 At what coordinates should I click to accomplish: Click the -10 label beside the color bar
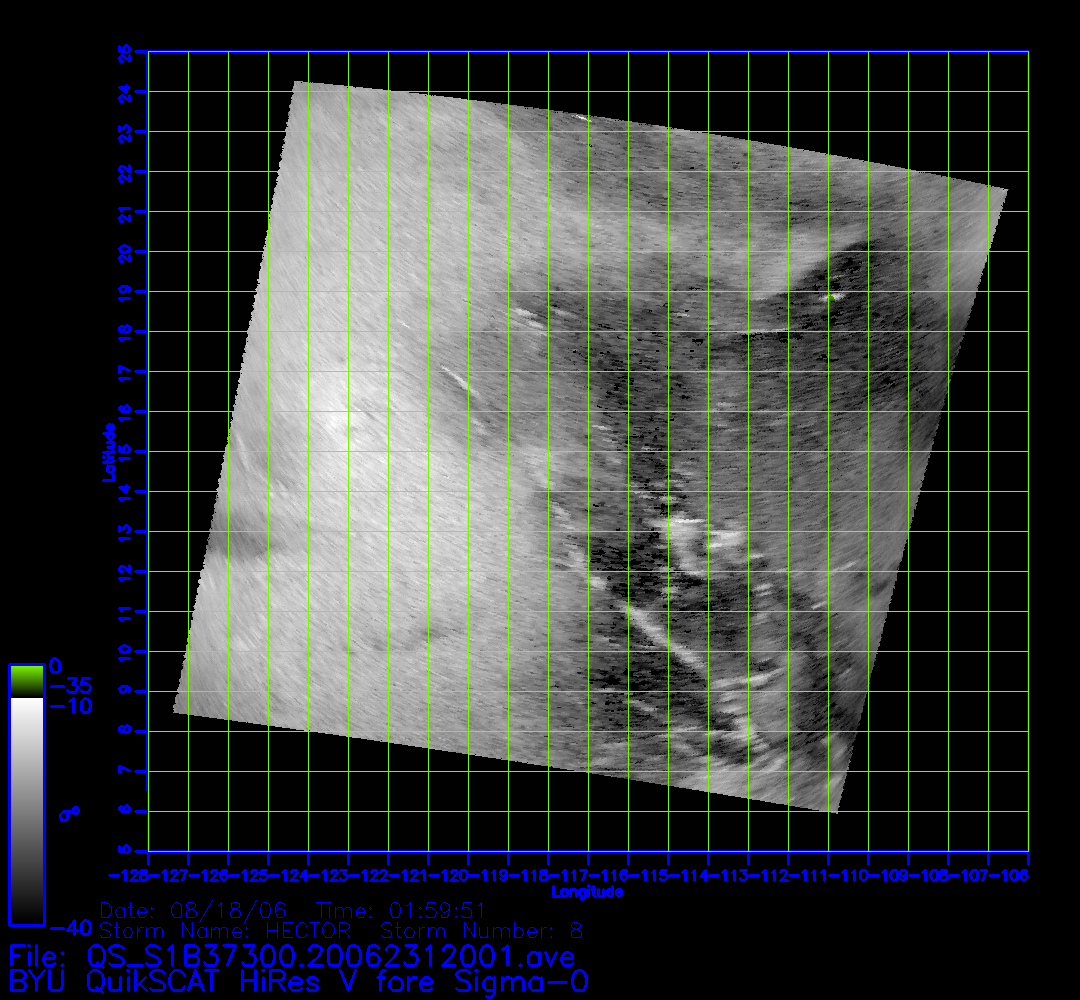pos(71,706)
